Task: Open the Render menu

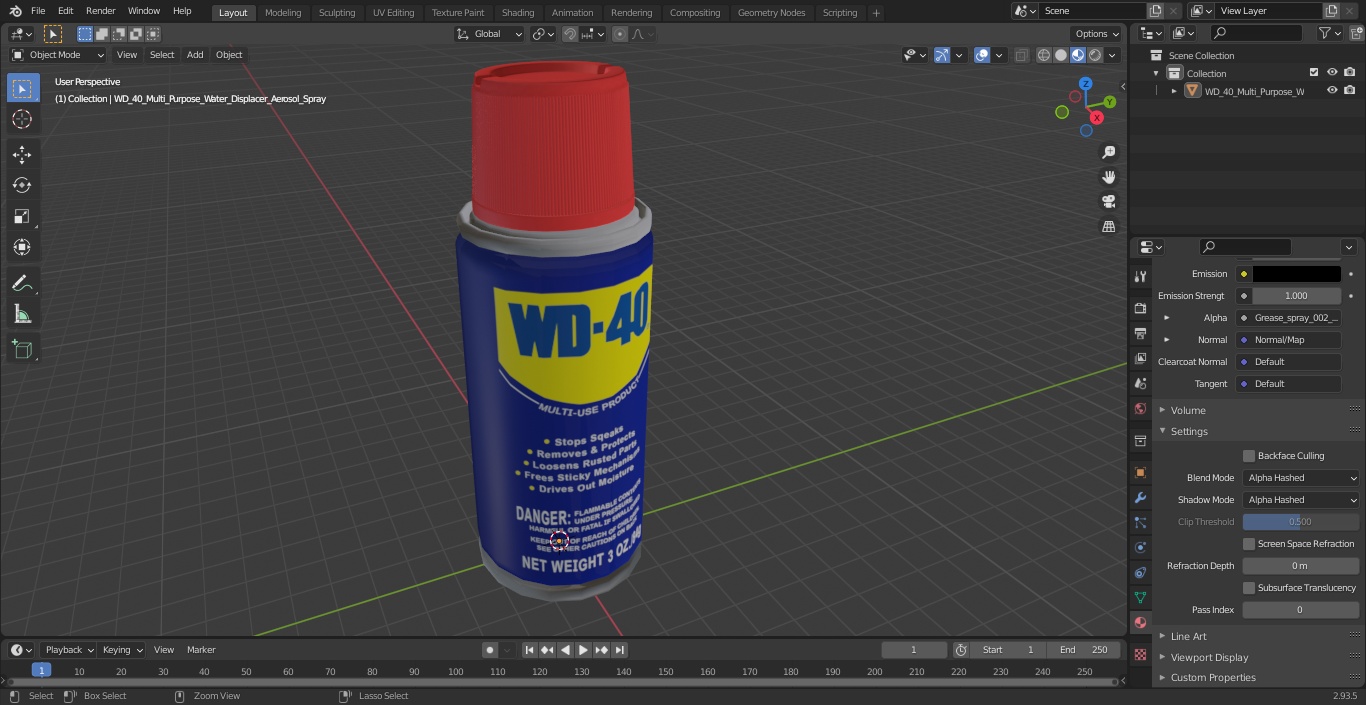Action: click(x=100, y=11)
